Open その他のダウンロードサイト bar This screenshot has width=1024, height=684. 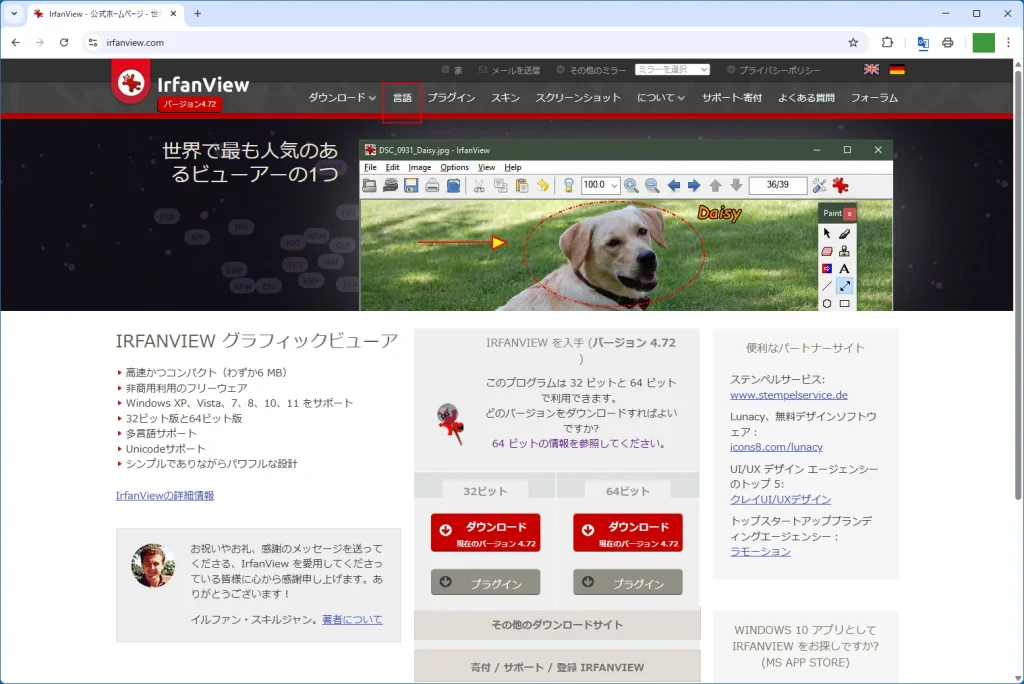tap(557, 625)
